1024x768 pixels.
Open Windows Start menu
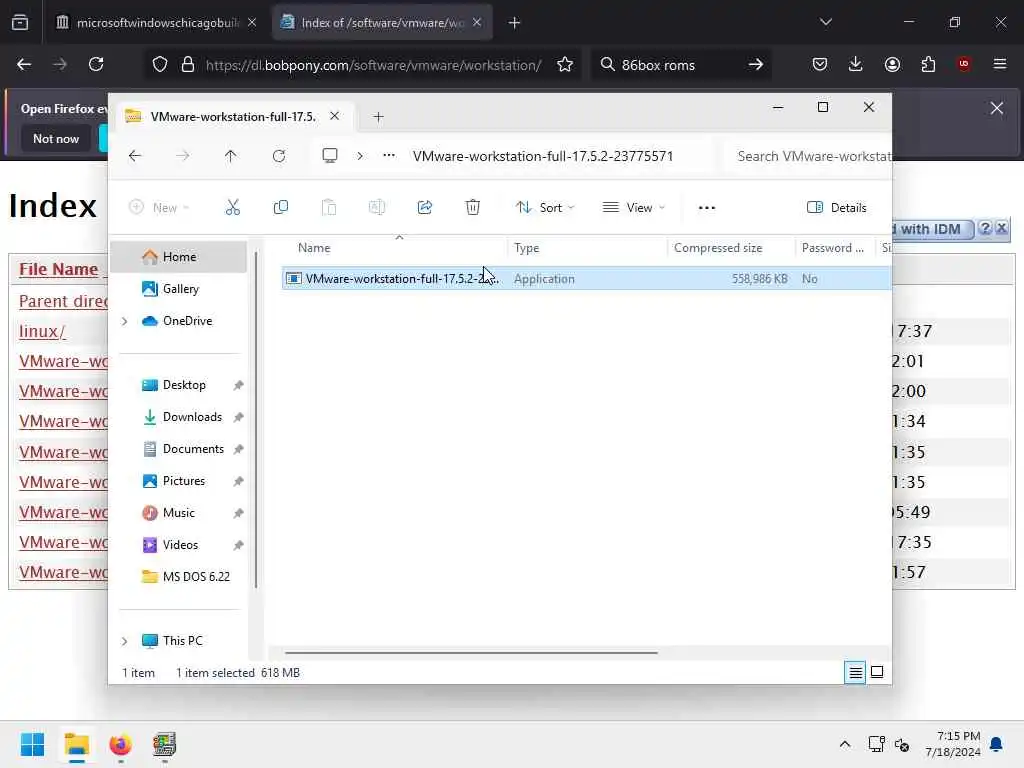pyautogui.click(x=33, y=744)
